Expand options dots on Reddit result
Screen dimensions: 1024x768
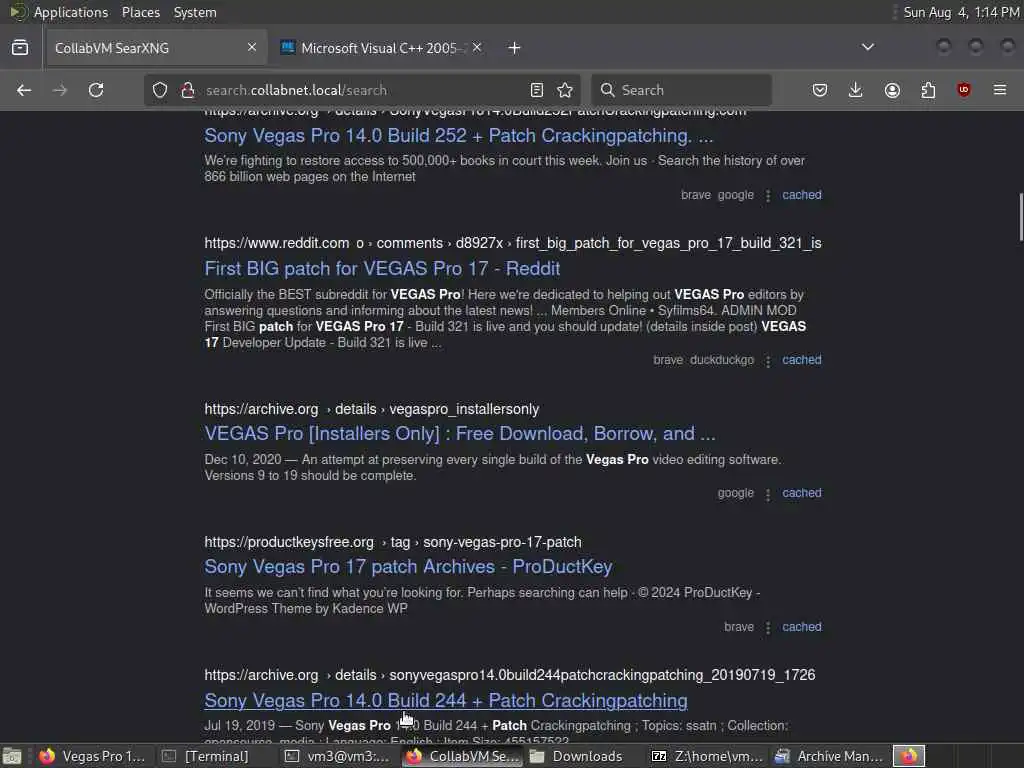pos(768,360)
